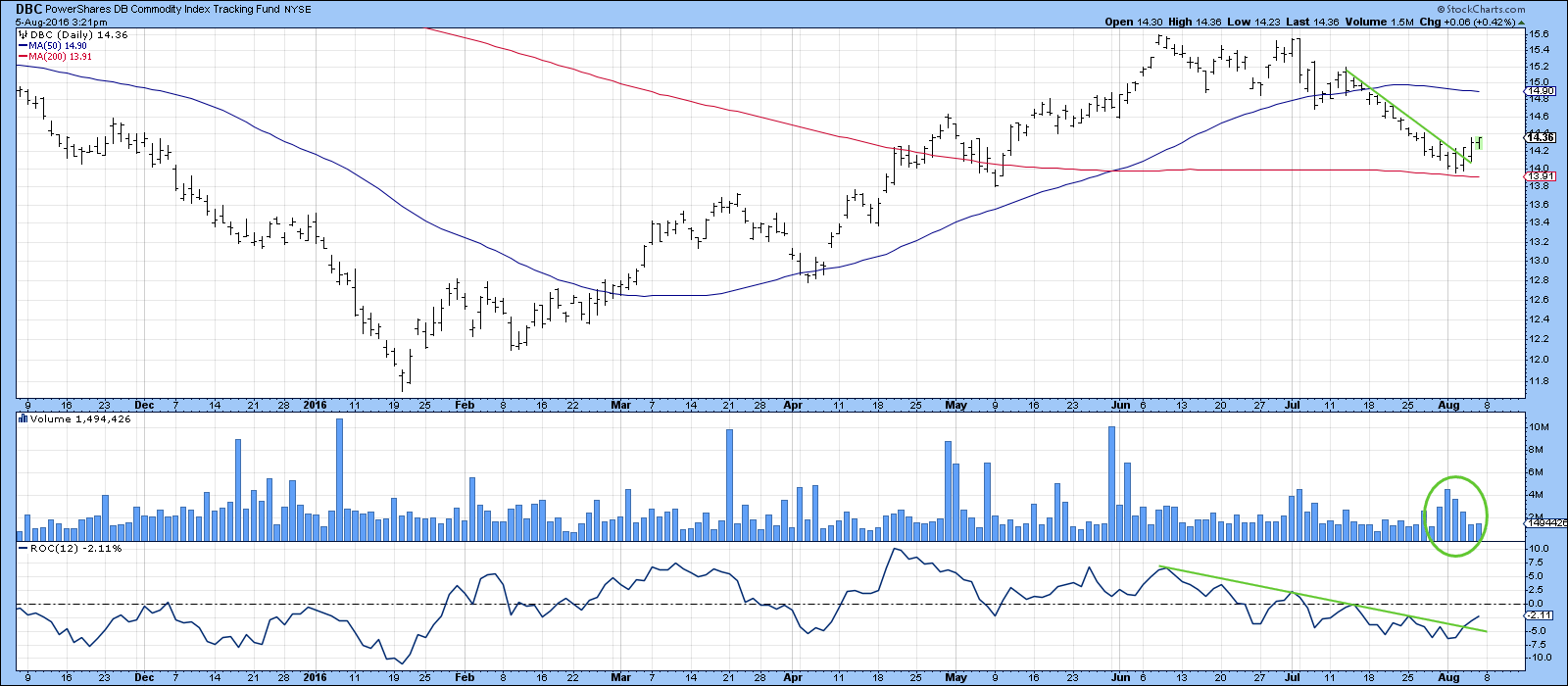
Task: Click the red MA(200) legend line marker
Action: click(x=23, y=57)
